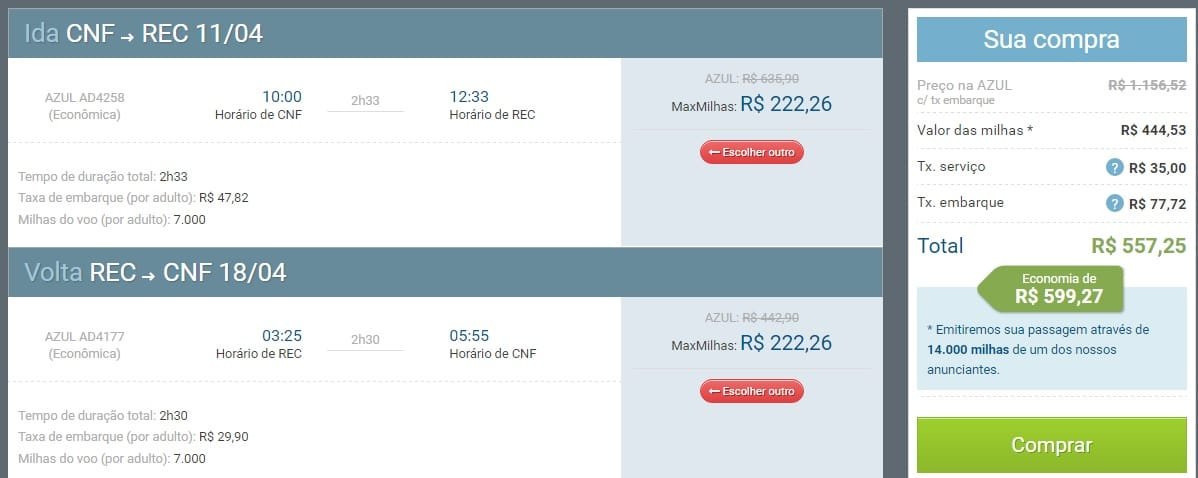Select return MaxMilhas price R$ 222,26
This screenshot has height=478, width=1198.
[785, 343]
